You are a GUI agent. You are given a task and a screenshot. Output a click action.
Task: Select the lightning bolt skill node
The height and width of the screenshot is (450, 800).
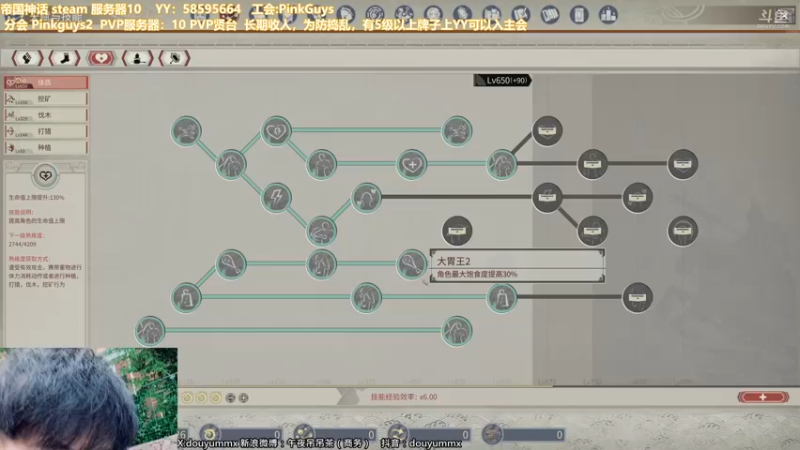[276, 197]
